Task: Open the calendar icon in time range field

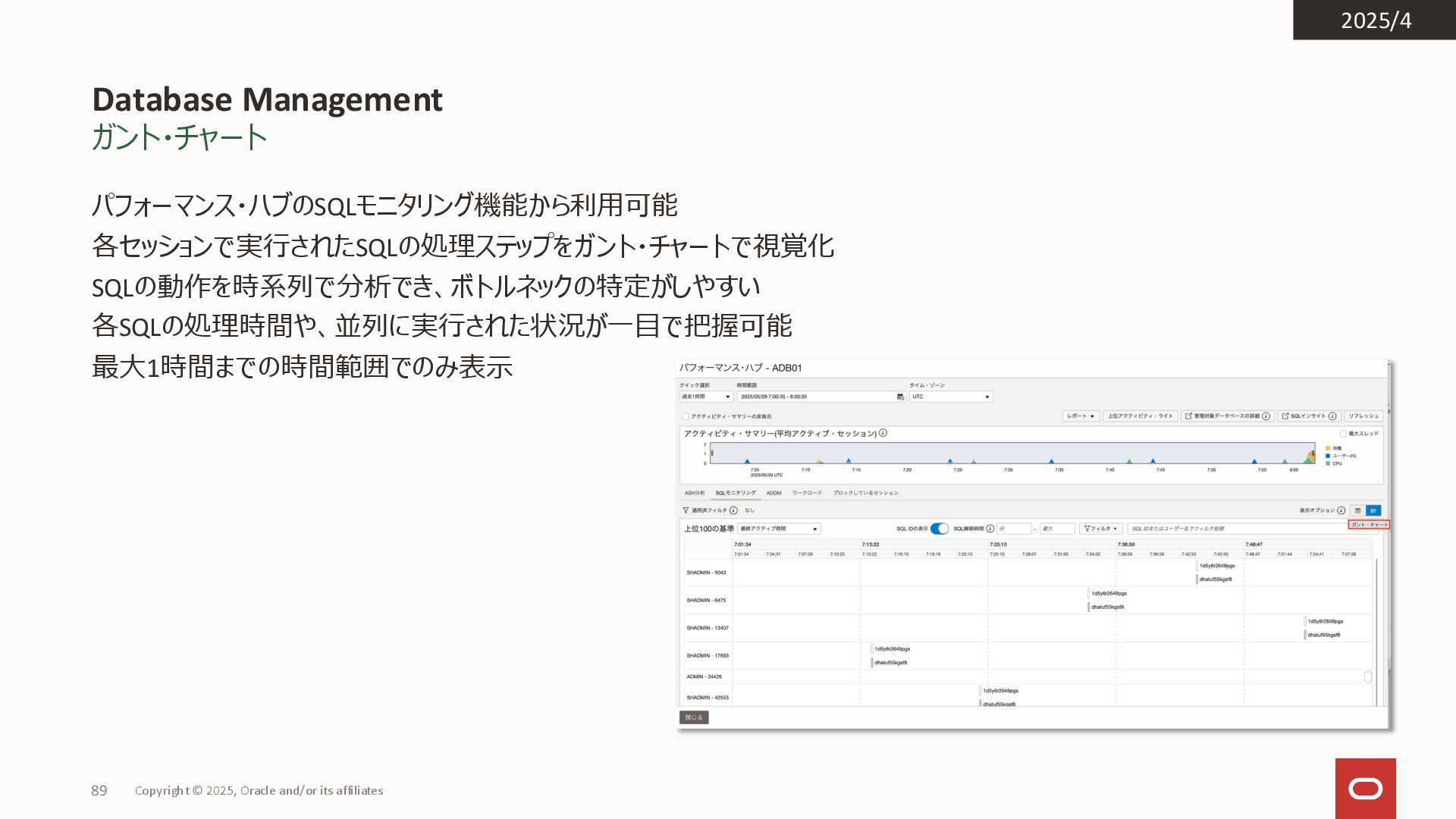Action: coord(900,397)
